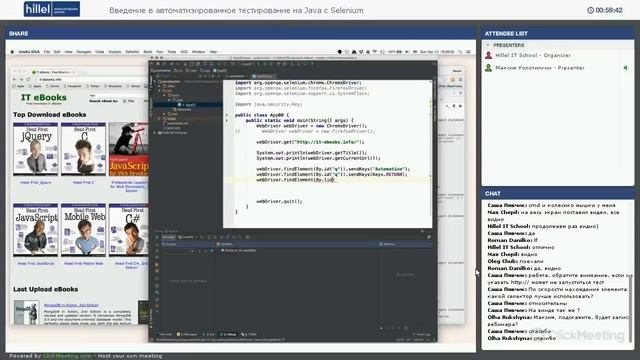Click the Head First C title link
This screenshot has width=640, height=360.
point(83,182)
